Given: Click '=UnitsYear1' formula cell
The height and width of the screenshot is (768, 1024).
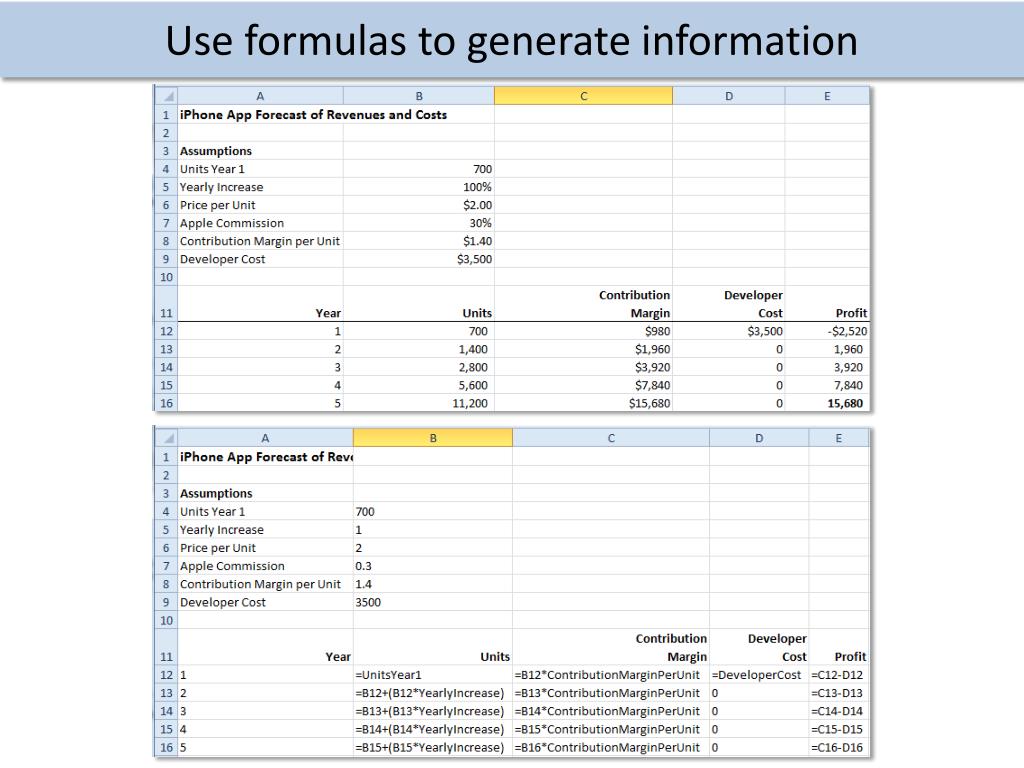Looking at the screenshot, I should pos(388,675).
